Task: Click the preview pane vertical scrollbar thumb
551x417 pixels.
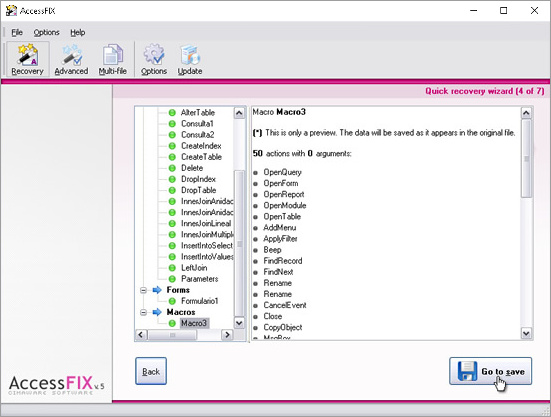Action: [x=526, y=159]
